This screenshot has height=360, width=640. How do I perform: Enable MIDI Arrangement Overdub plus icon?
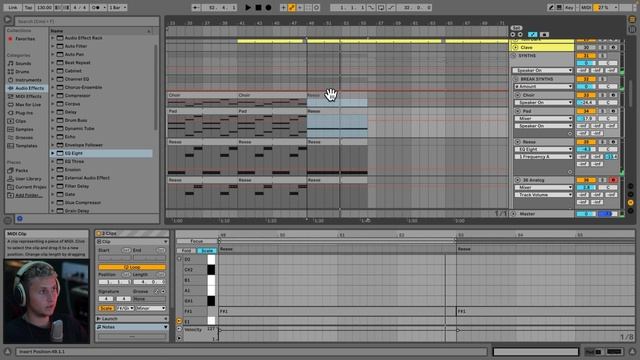pos(283,7)
